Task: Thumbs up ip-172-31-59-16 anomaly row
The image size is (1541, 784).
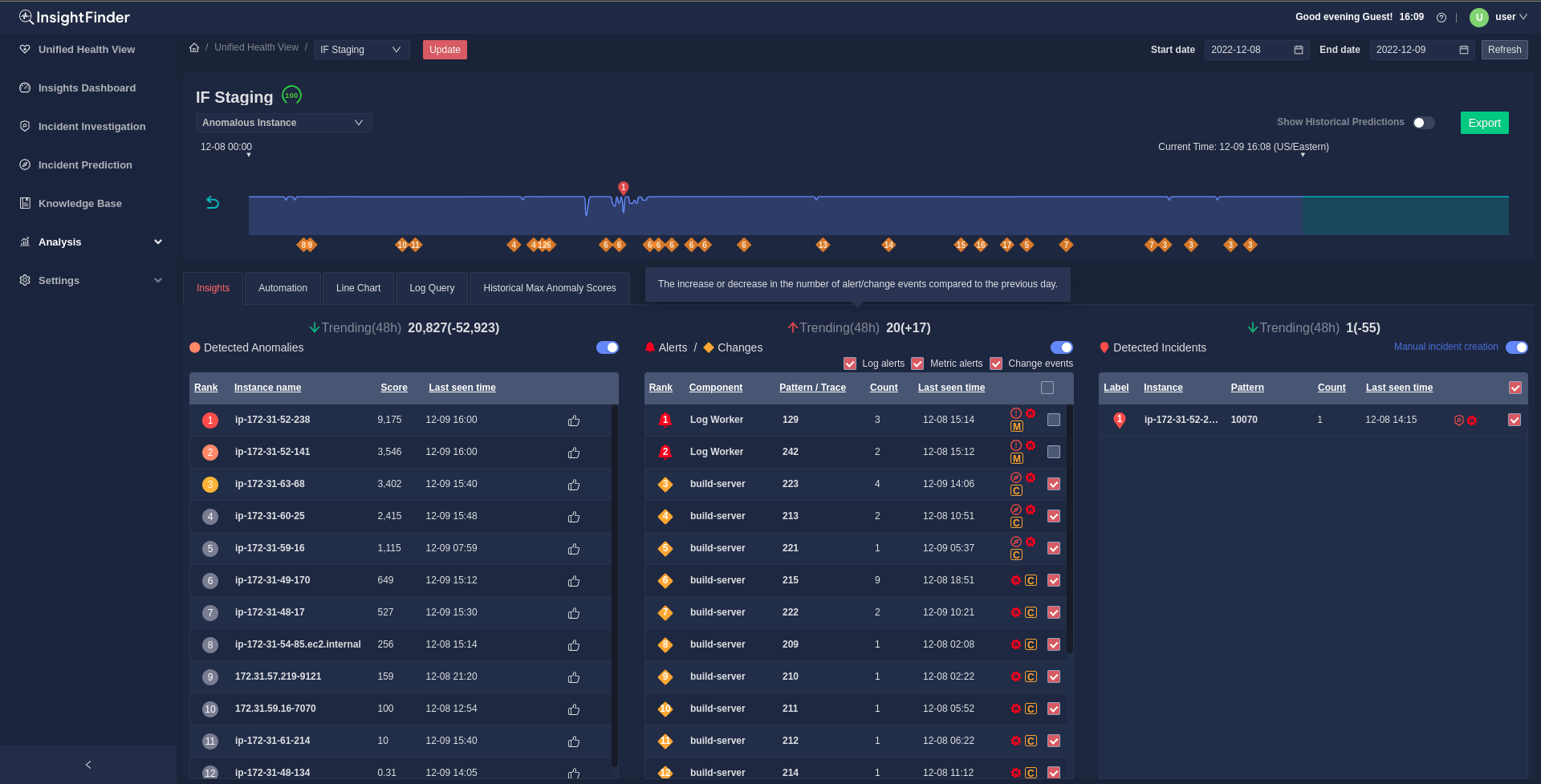Action: 574,549
